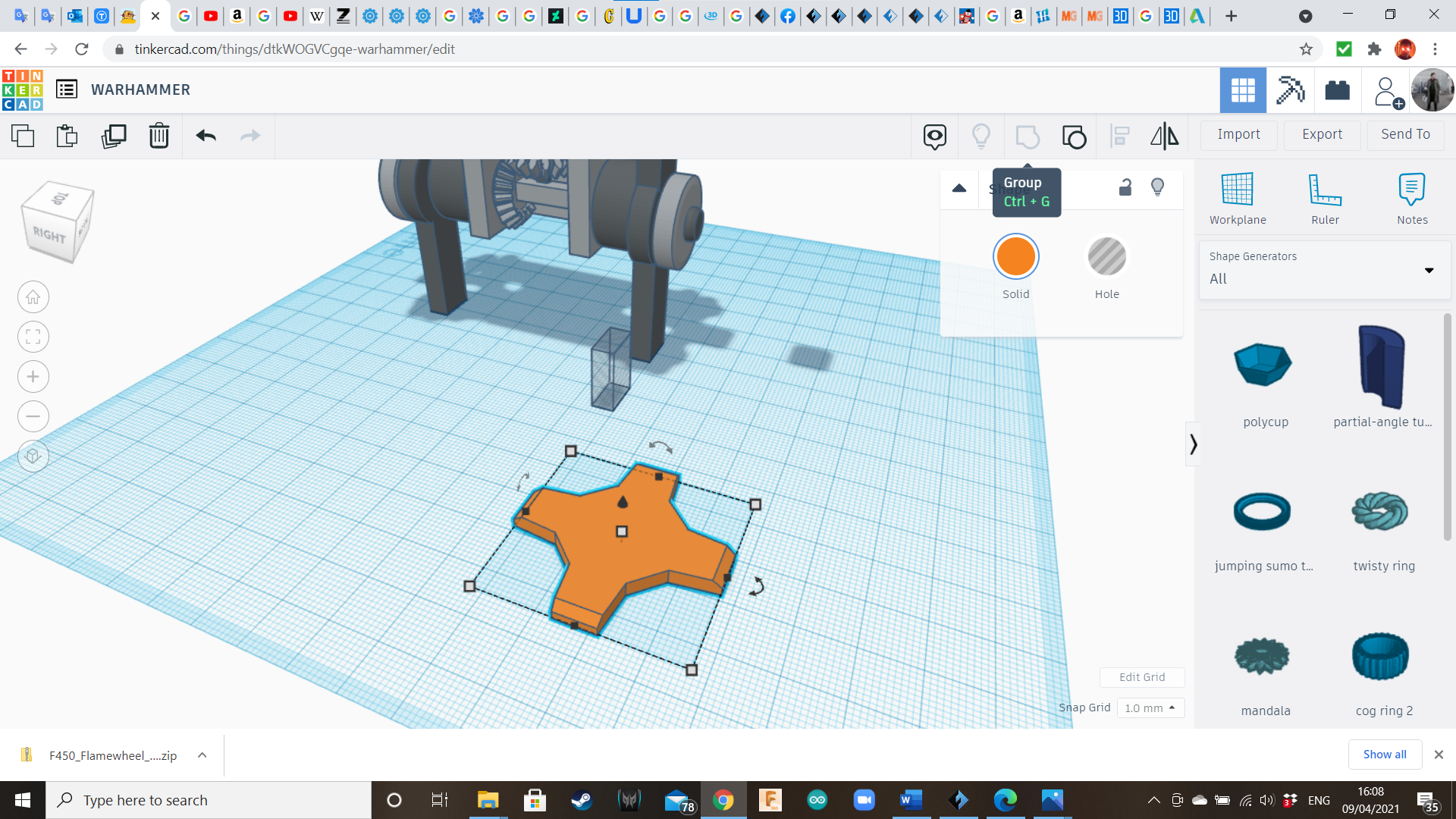The image size is (1456, 819).
Task: Switch to the Bricks view tab
Action: tap(1337, 90)
